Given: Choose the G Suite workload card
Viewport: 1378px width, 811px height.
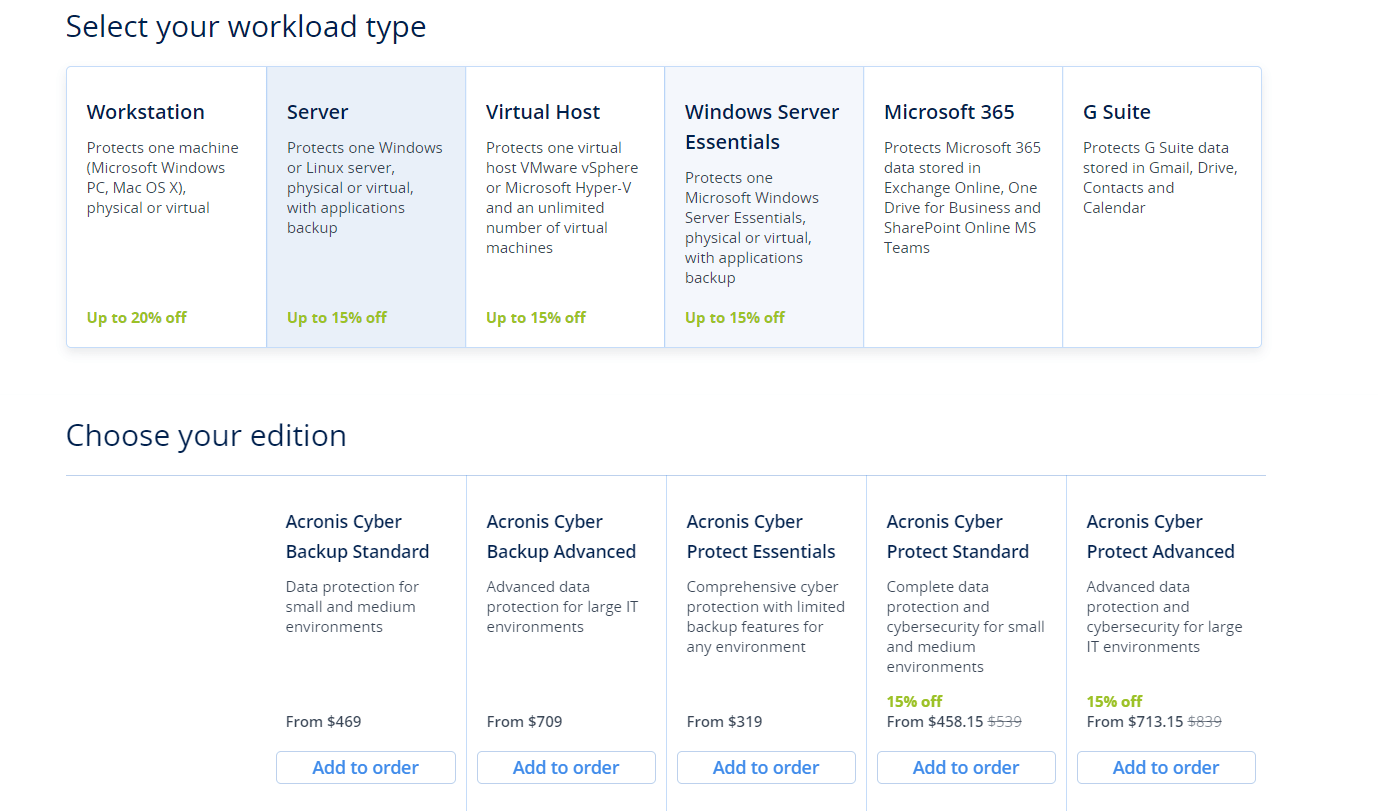Looking at the screenshot, I should [1162, 207].
